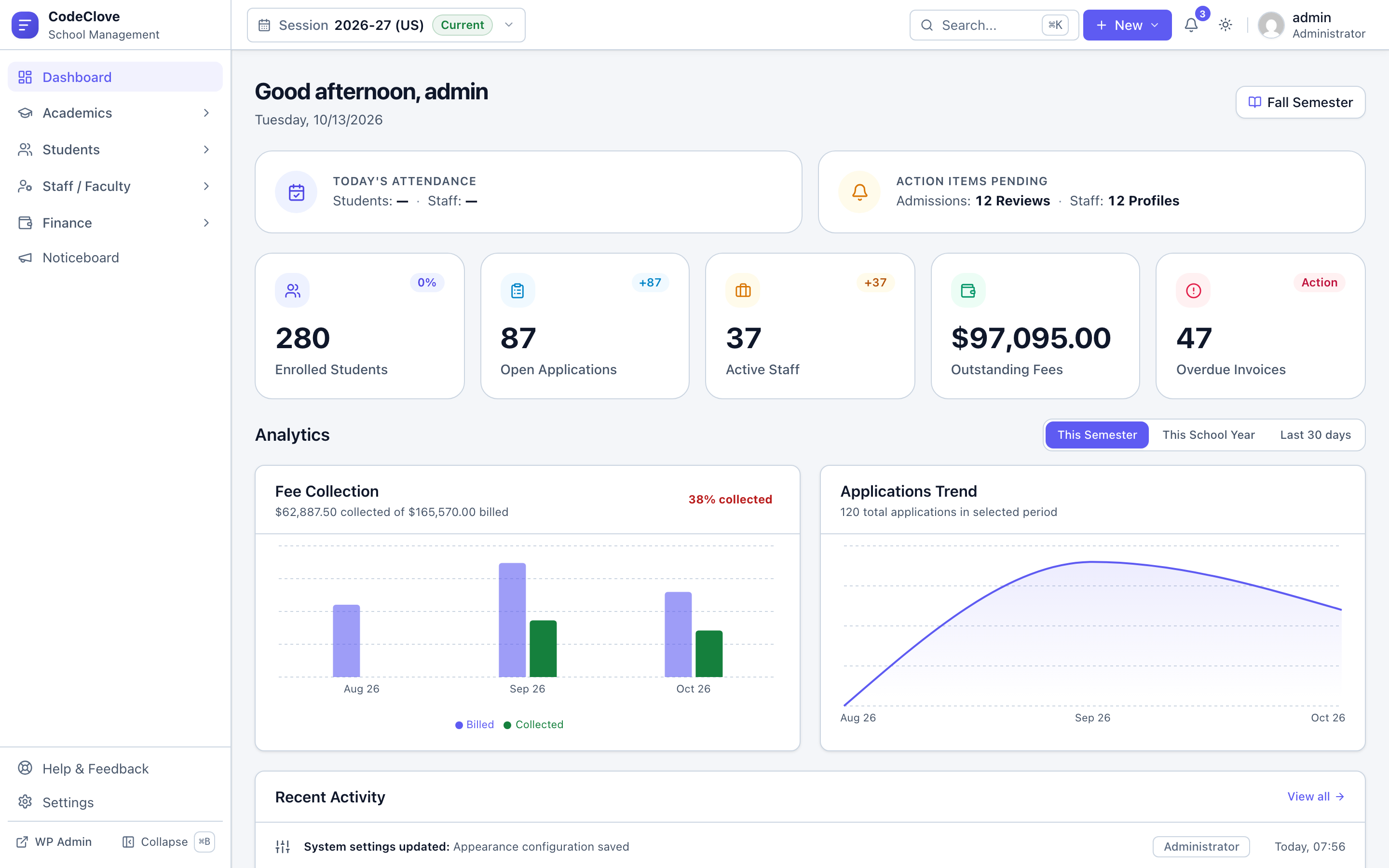Switch analytics to This School Year
The height and width of the screenshot is (868, 1389).
[1208, 435]
